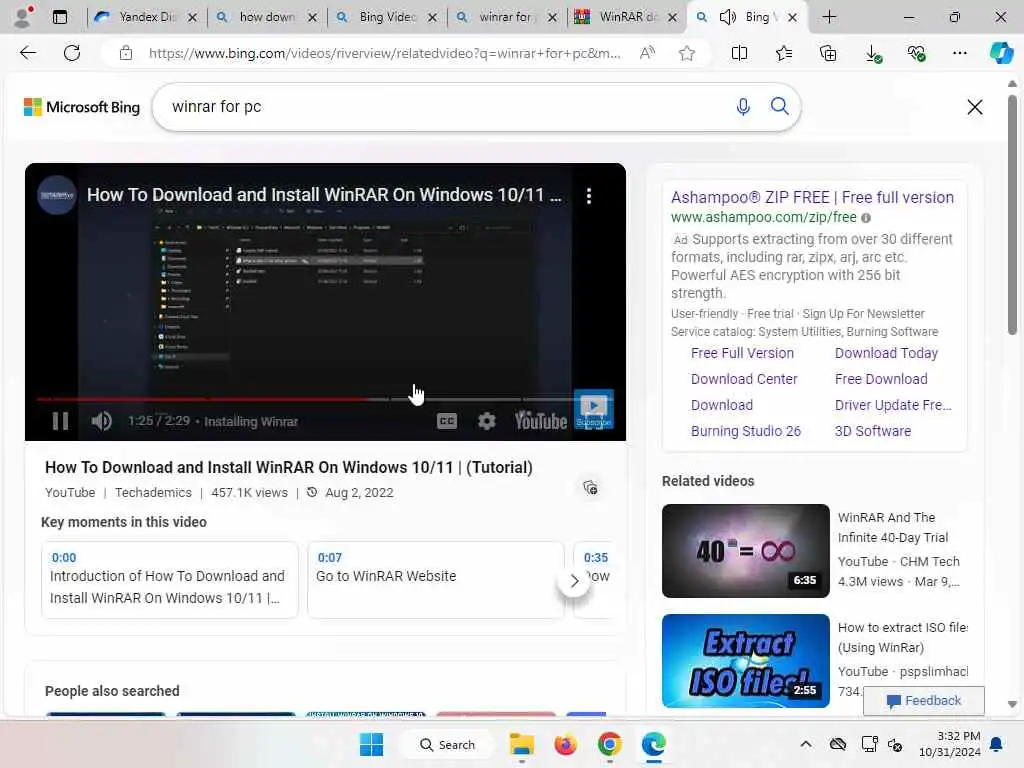Screen dimensions: 1024x768
Task: Open Browser essentials heart icon
Action: [916, 53]
